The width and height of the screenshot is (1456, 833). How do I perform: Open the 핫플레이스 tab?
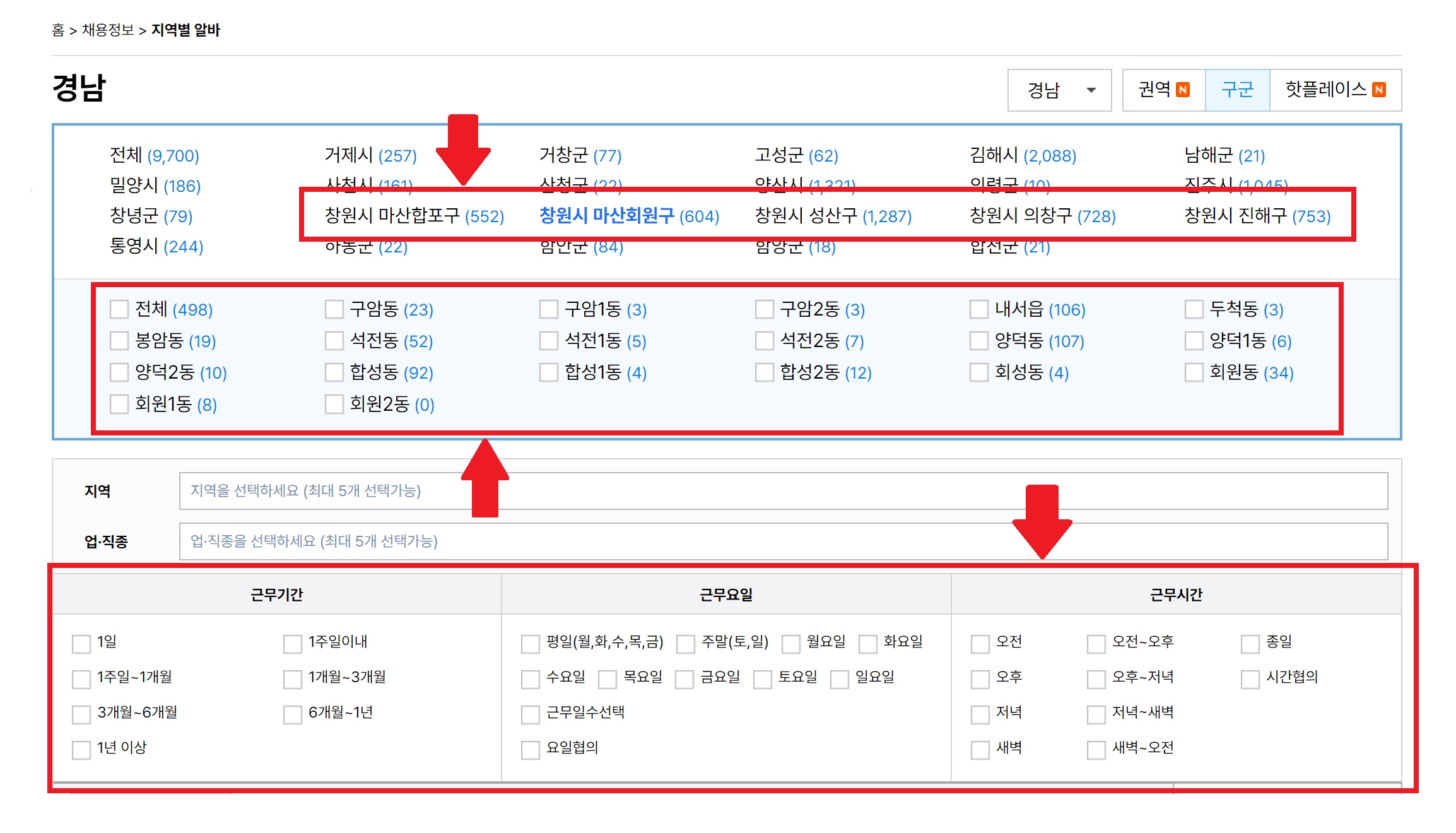pyautogui.click(x=1335, y=90)
